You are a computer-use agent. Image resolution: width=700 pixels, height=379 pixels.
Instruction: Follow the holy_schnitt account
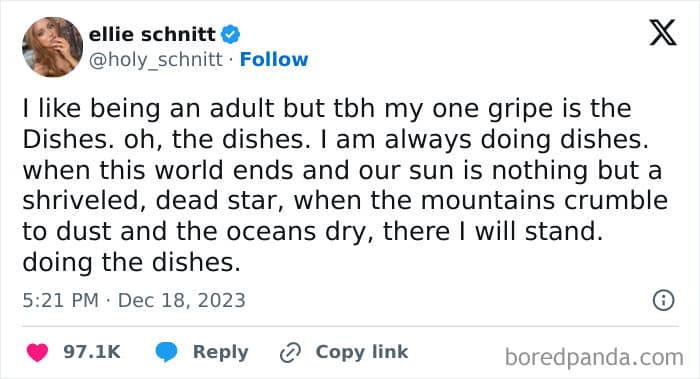[274, 59]
